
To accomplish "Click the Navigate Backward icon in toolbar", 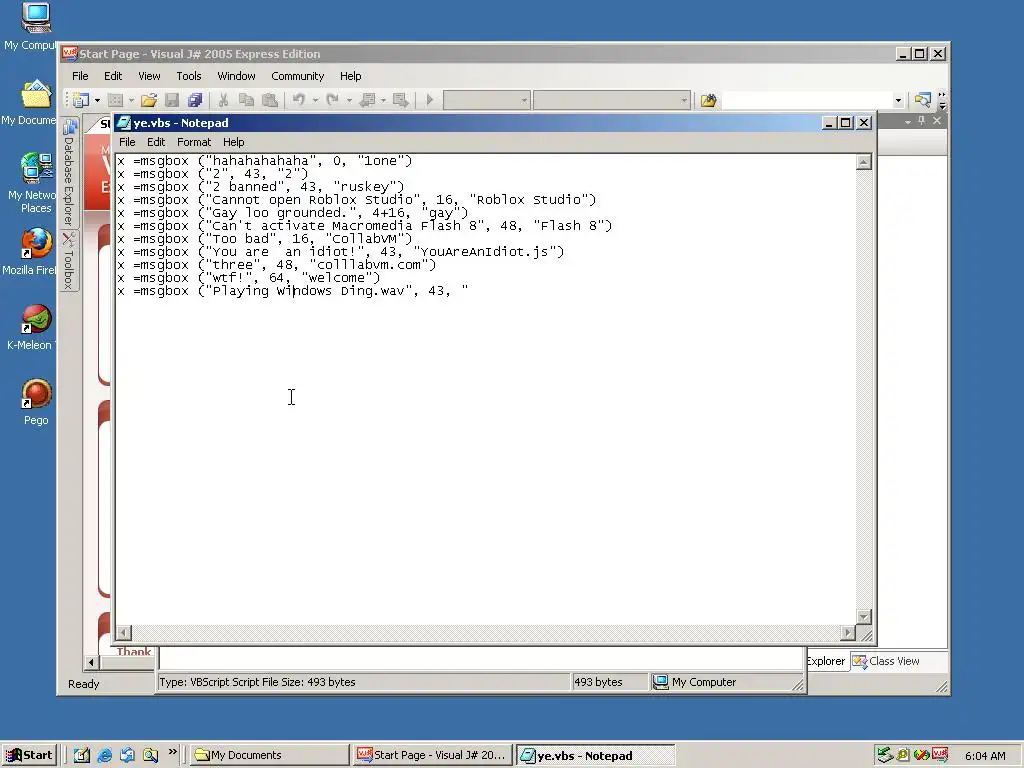I will point(368,100).
